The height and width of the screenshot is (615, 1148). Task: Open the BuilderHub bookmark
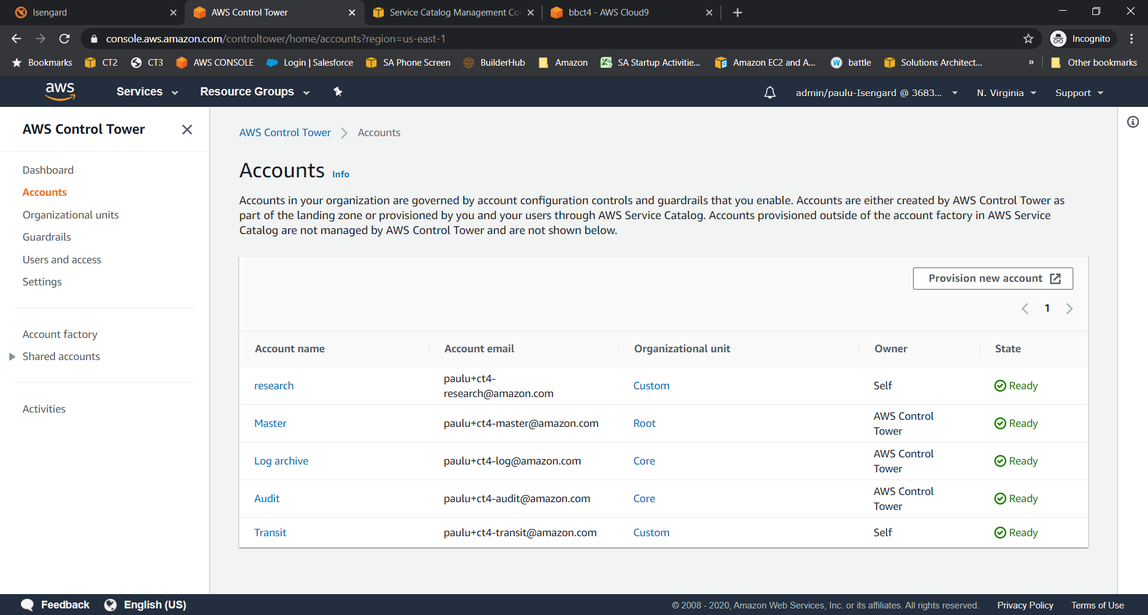[x=494, y=63]
